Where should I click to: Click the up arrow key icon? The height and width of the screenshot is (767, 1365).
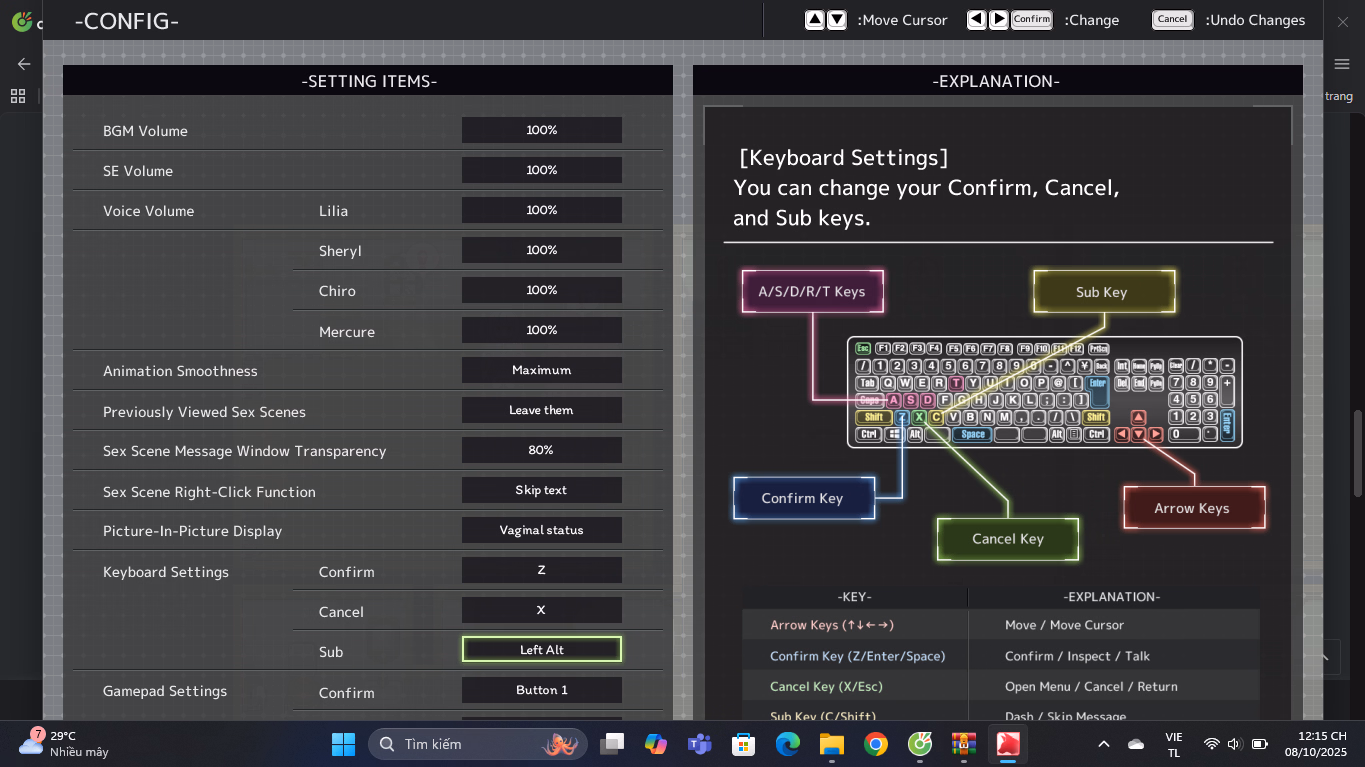pyautogui.click(x=815, y=20)
